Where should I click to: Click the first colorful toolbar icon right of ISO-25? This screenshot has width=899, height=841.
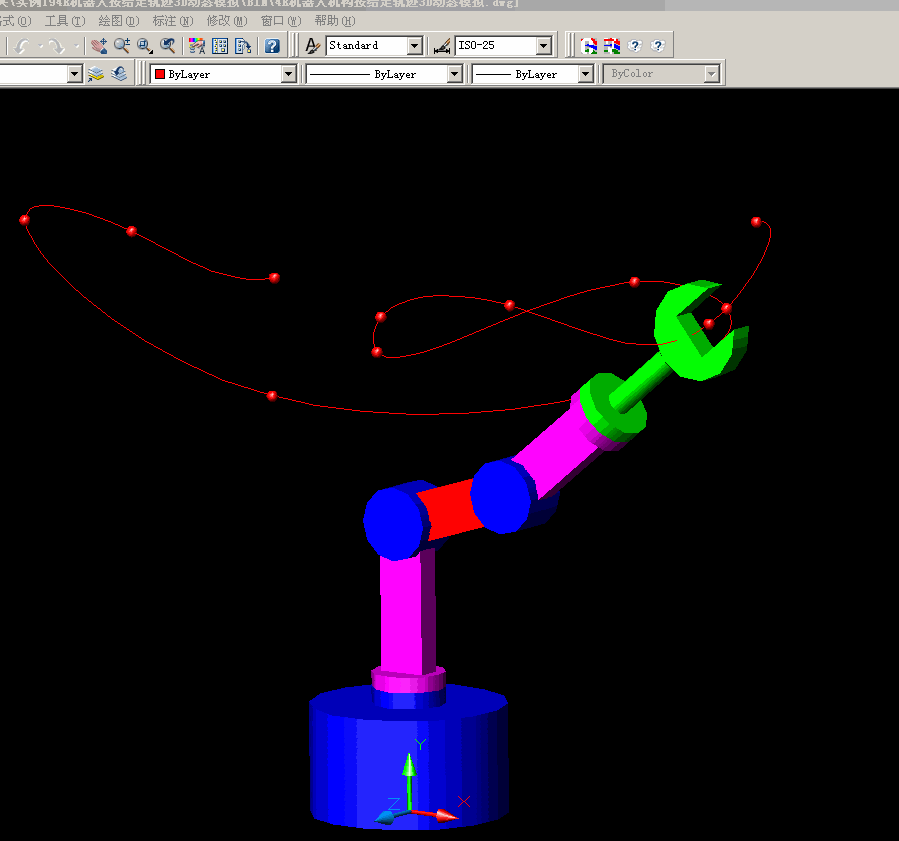(589, 46)
